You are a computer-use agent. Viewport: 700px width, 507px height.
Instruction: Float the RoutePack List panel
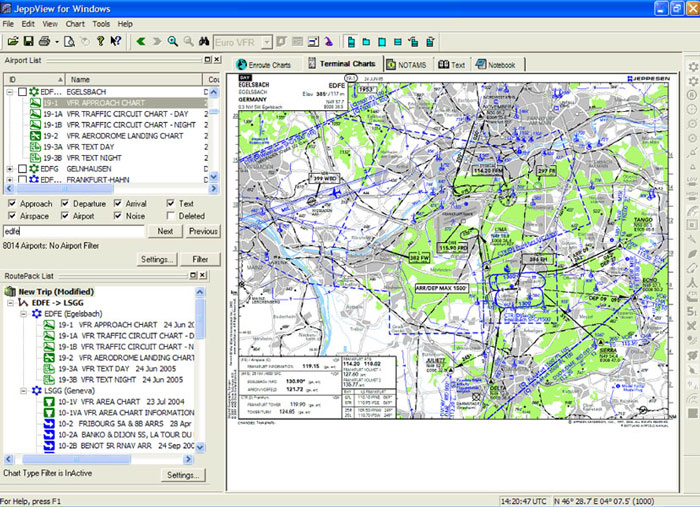click(193, 275)
